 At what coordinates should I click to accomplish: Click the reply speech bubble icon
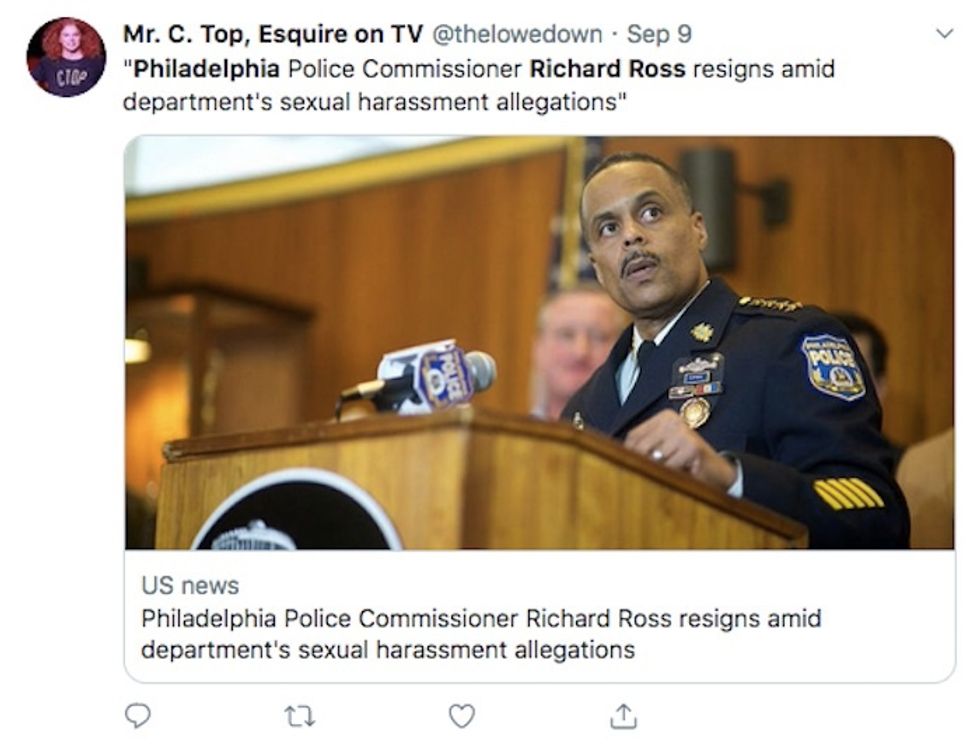pos(138,716)
